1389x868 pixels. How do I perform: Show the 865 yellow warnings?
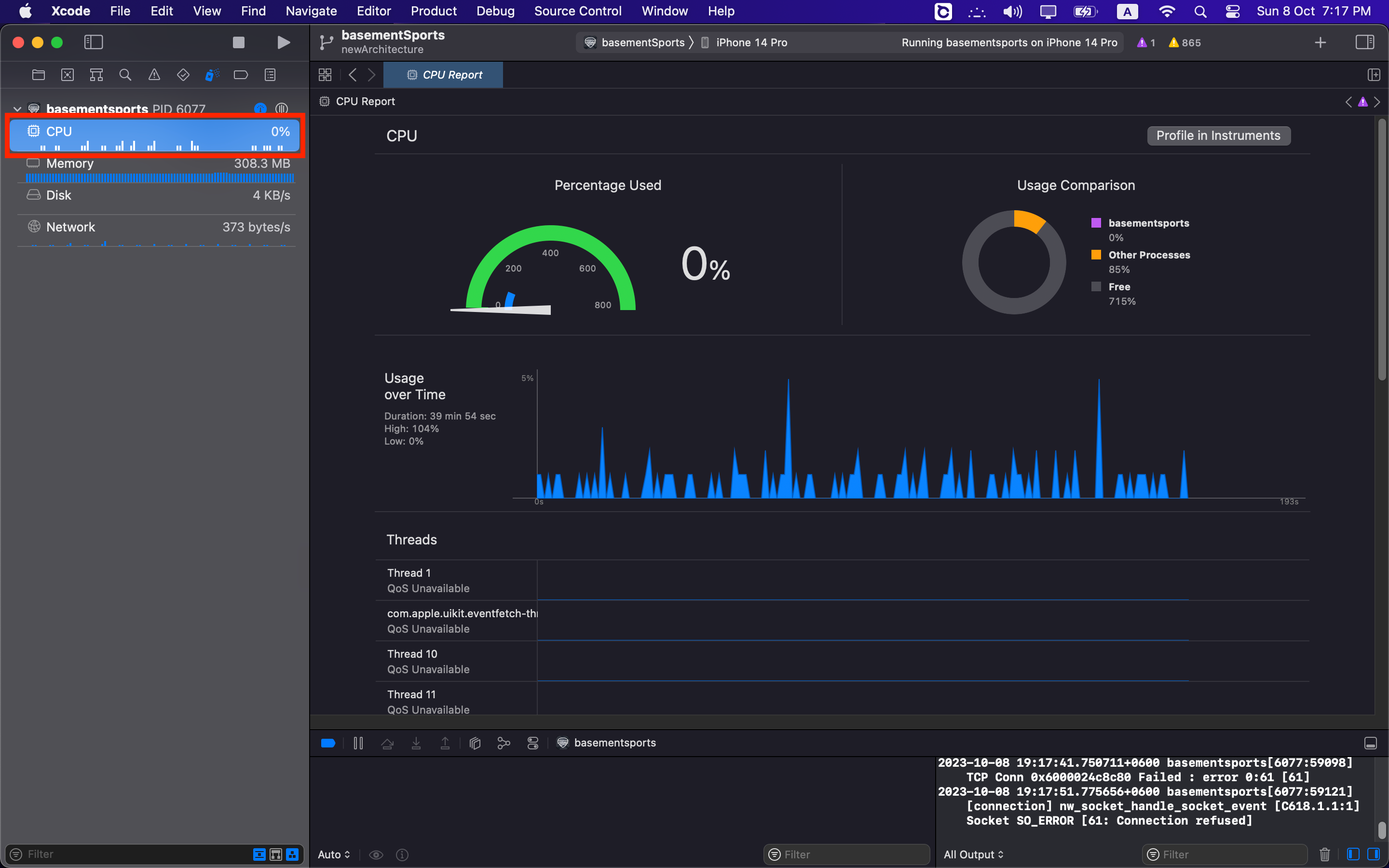1185,42
